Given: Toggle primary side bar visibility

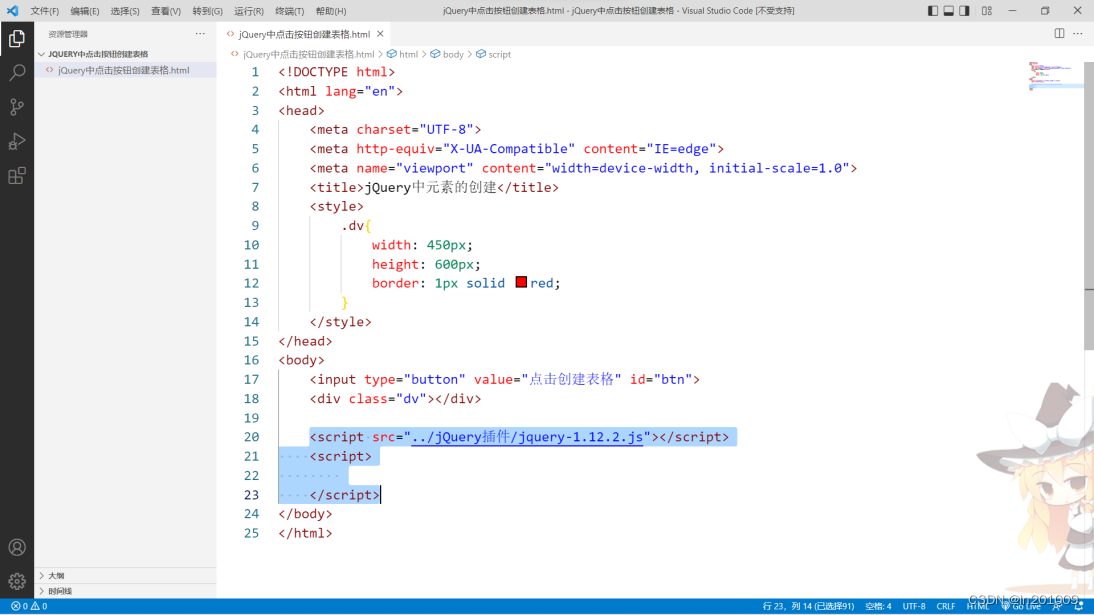Looking at the screenshot, I should [933, 10].
